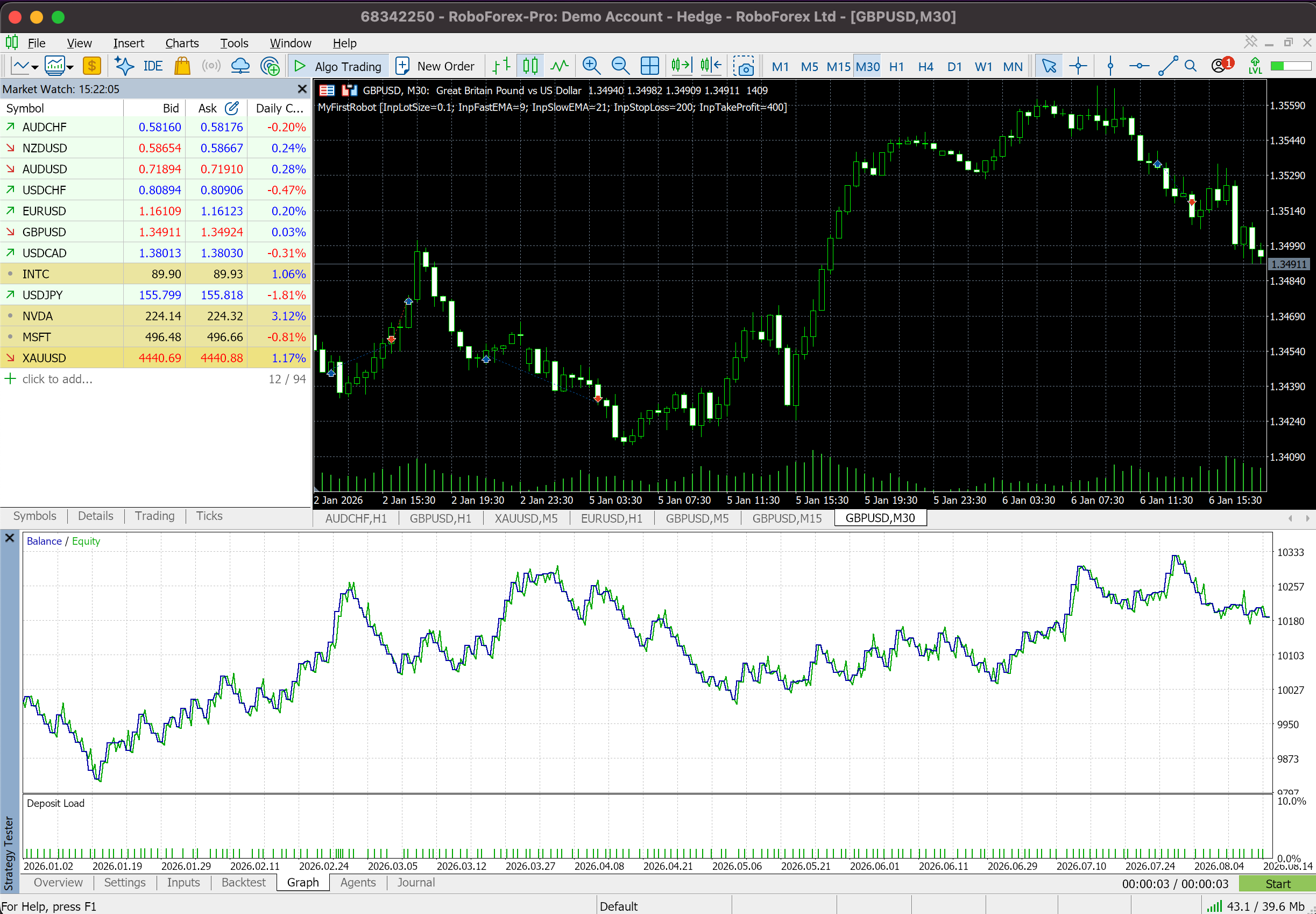Select the H4 timeframe
Image resolution: width=1316 pixels, height=914 pixels.
[x=925, y=66]
